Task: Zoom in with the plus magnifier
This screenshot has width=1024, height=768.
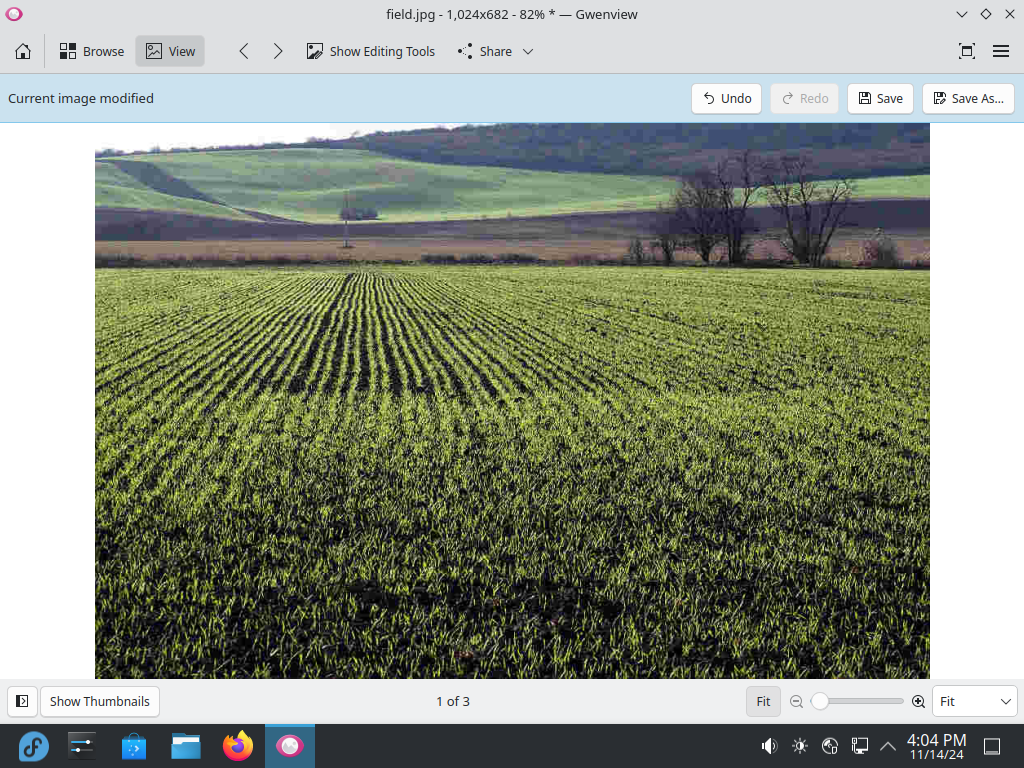Action: click(x=918, y=701)
